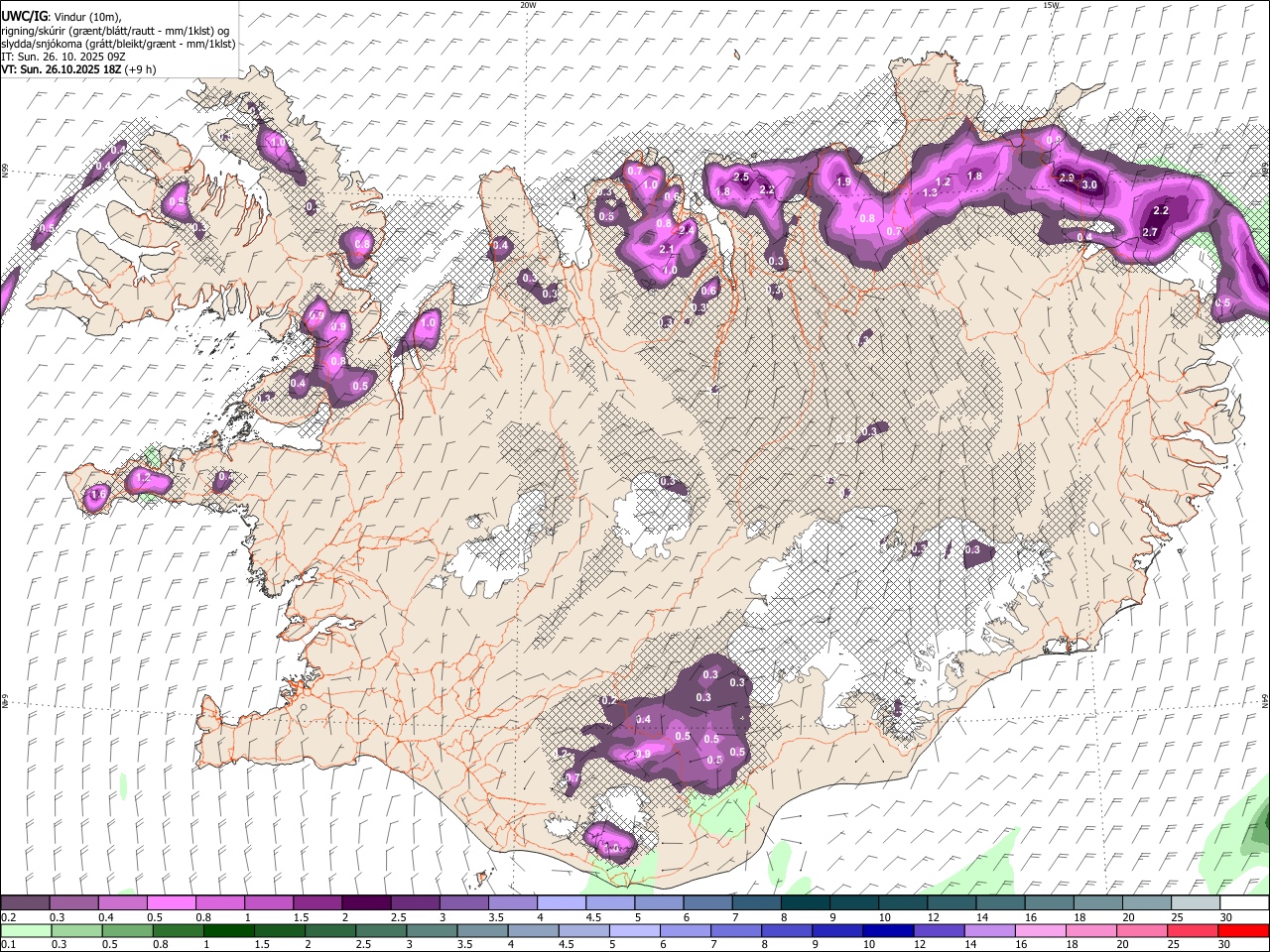Click the "20W" longitude label

528,5
